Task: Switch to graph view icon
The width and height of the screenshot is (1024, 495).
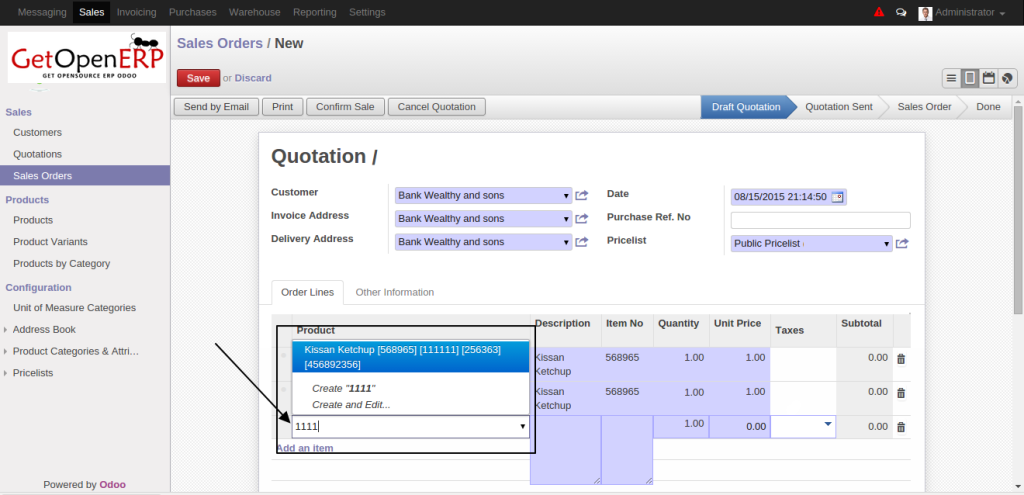Action: pyautogui.click(x=1007, y=78)
